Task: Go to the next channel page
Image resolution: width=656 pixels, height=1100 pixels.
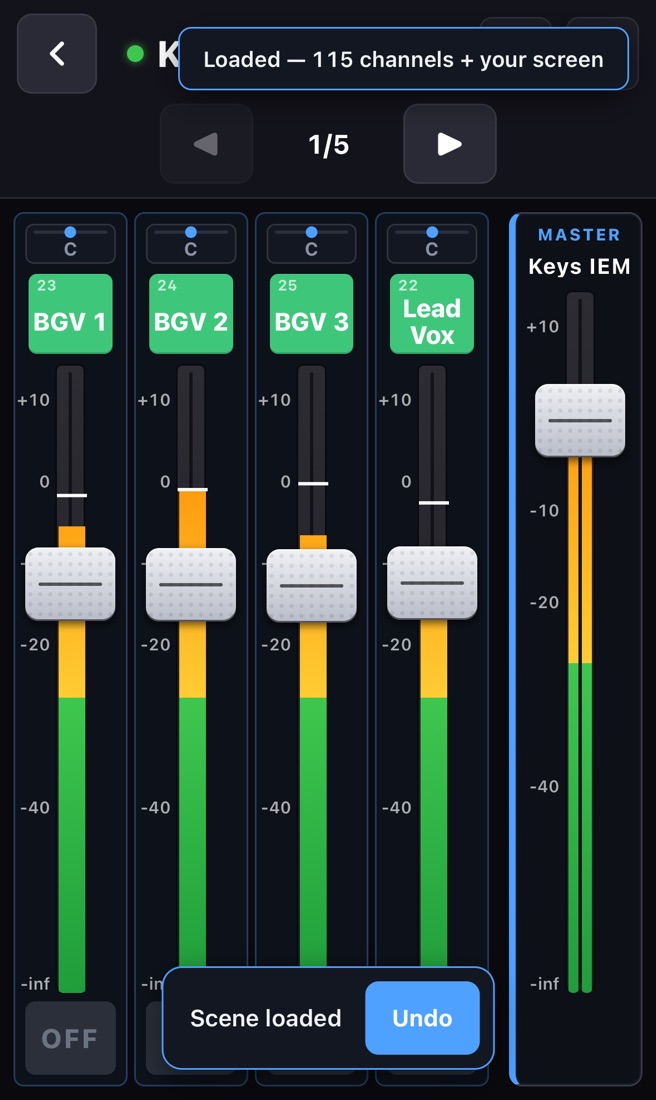Action: 450,144
